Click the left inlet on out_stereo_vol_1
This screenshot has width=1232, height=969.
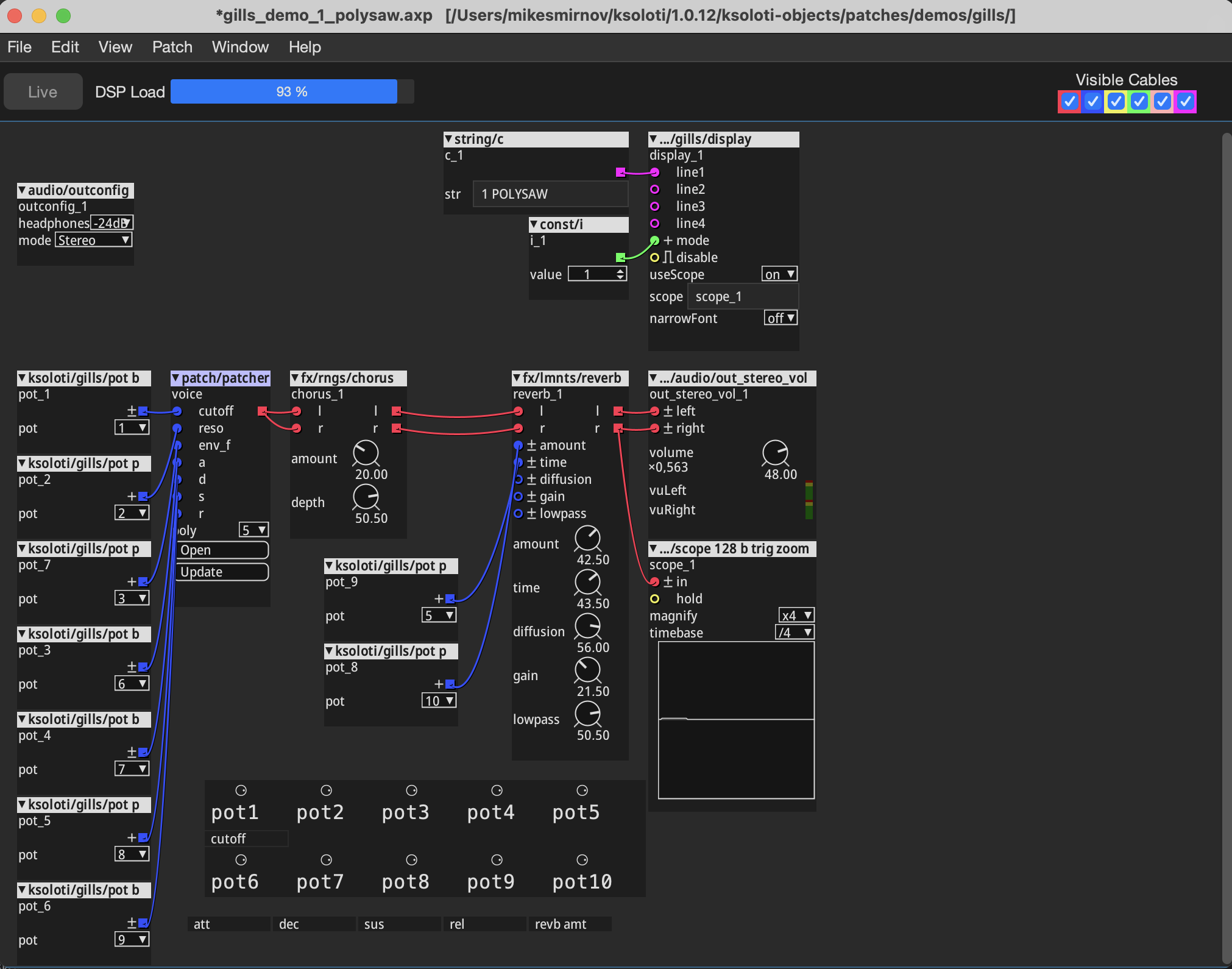(654, 411)
